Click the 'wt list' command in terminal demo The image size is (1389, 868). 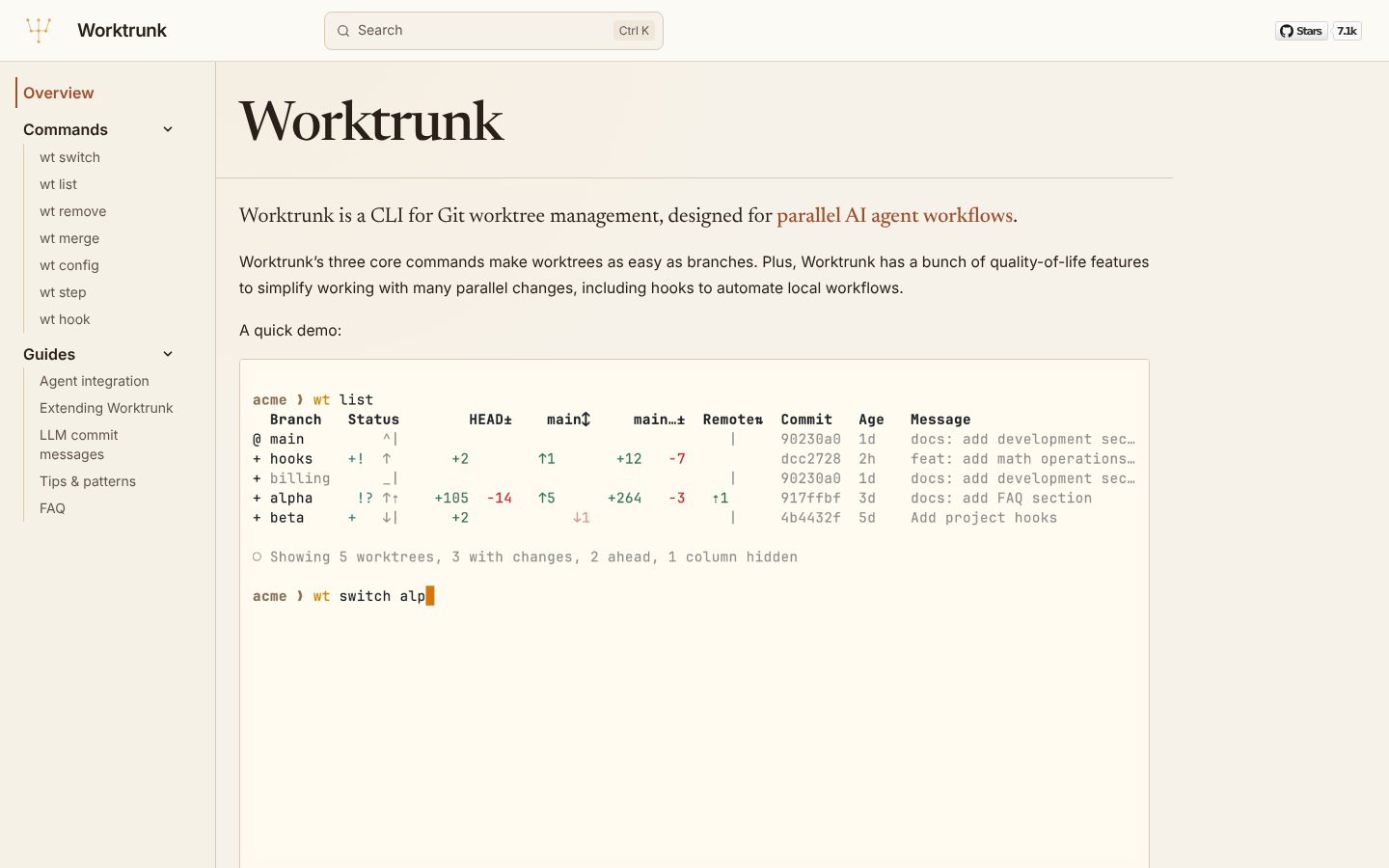click(x=342, y=399)
